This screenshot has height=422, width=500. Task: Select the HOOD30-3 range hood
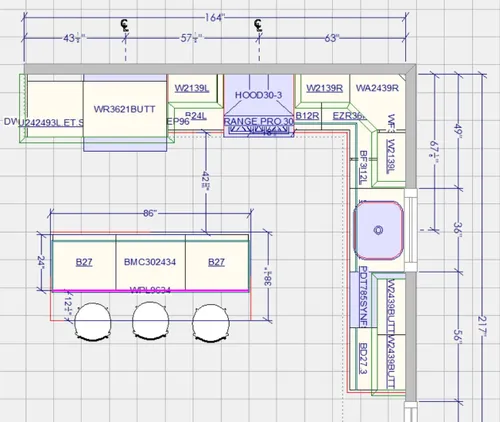(x=259, y=95)
